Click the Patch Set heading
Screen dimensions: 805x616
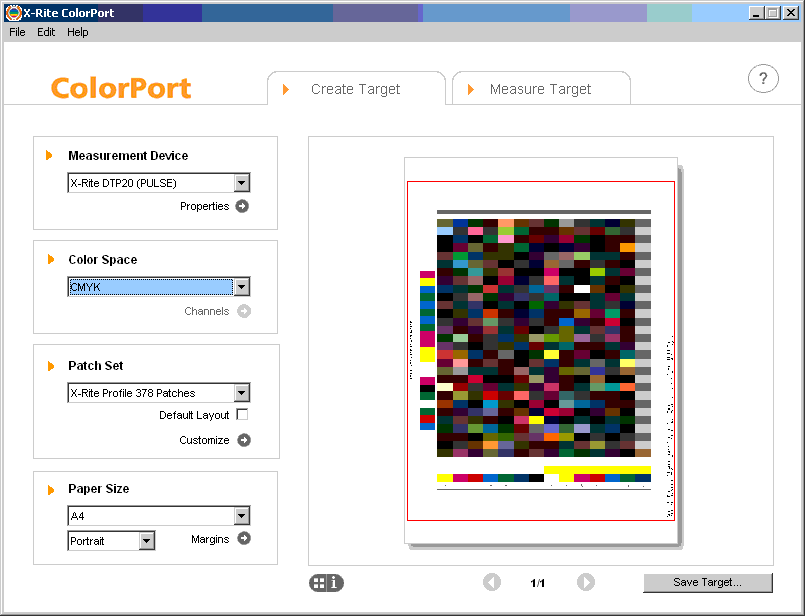tap(95, 365)
